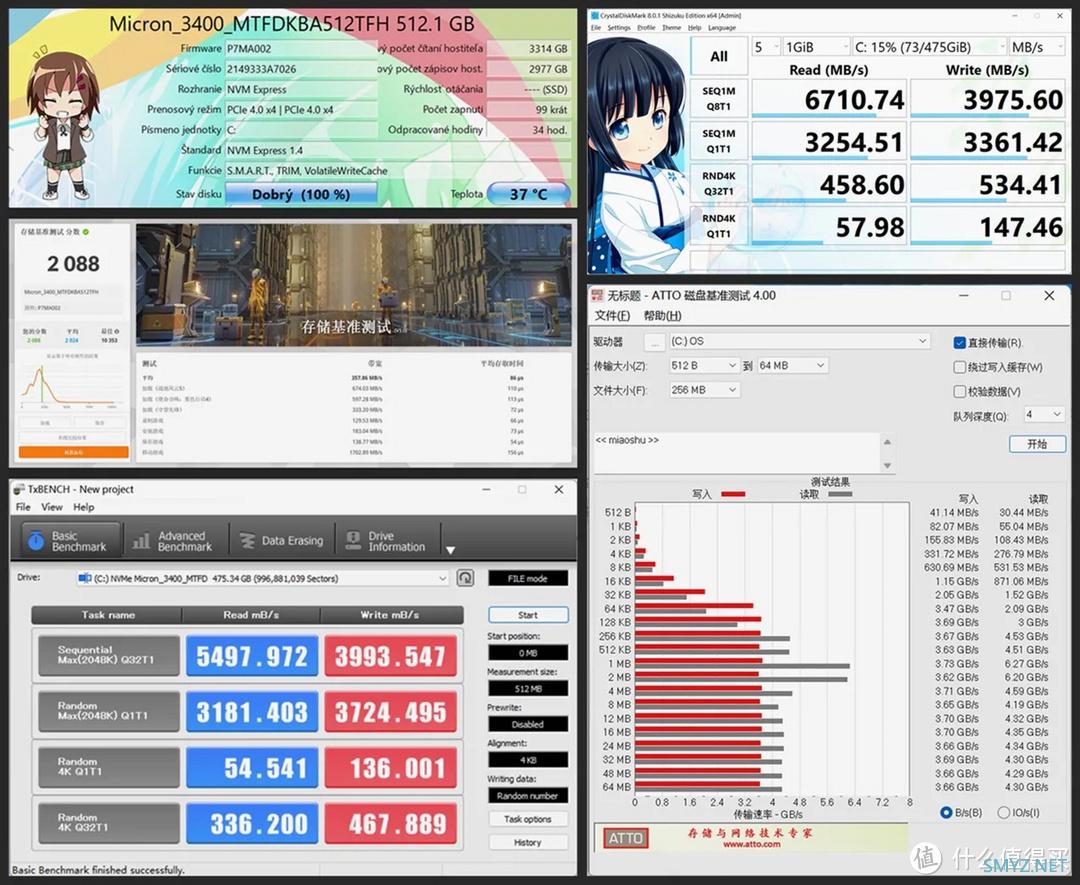The image size is (1080, 885).
Task: Open the 64 MB transfer size dropdown
Action: [x=792, y=366]
